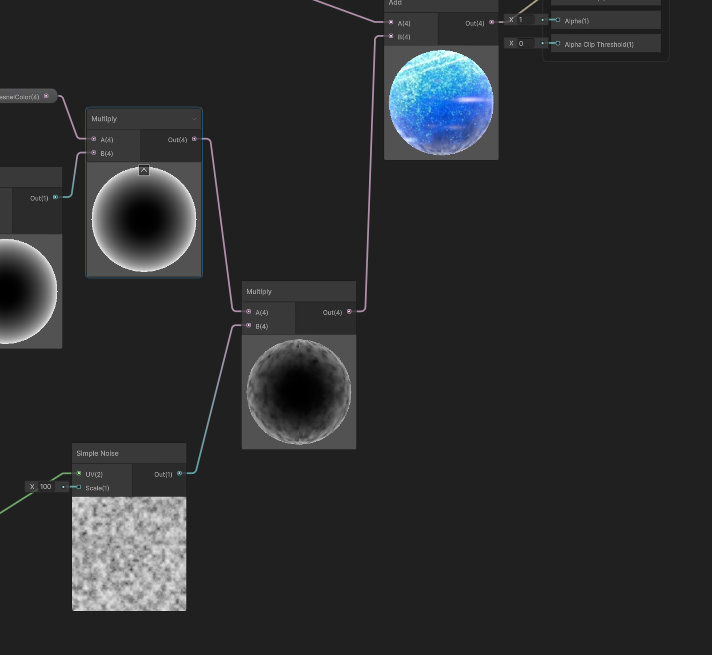Click Out(4) port on the selected Multiply node
Viewport: 712px width, 655px height.
click(x=194, y=139)
